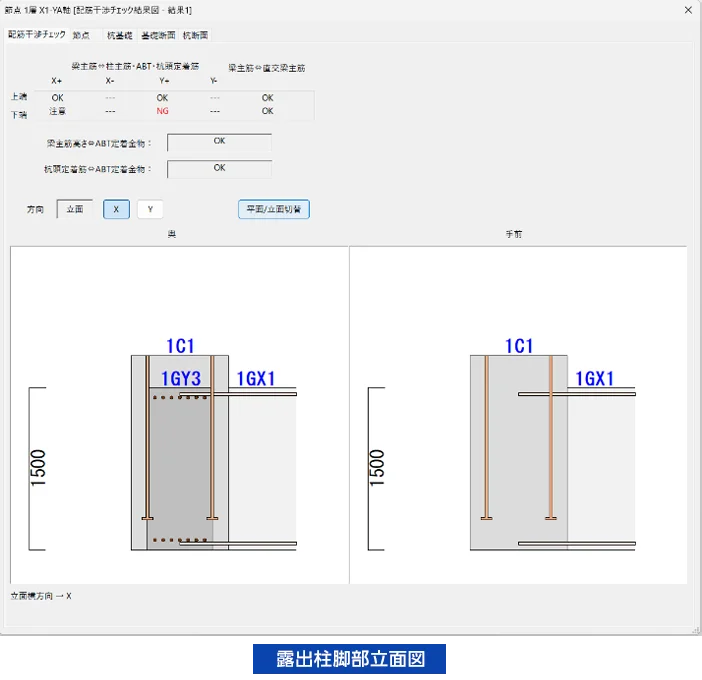Open the 節点 tab
702x680 pixels.
[x=81, y=35]
